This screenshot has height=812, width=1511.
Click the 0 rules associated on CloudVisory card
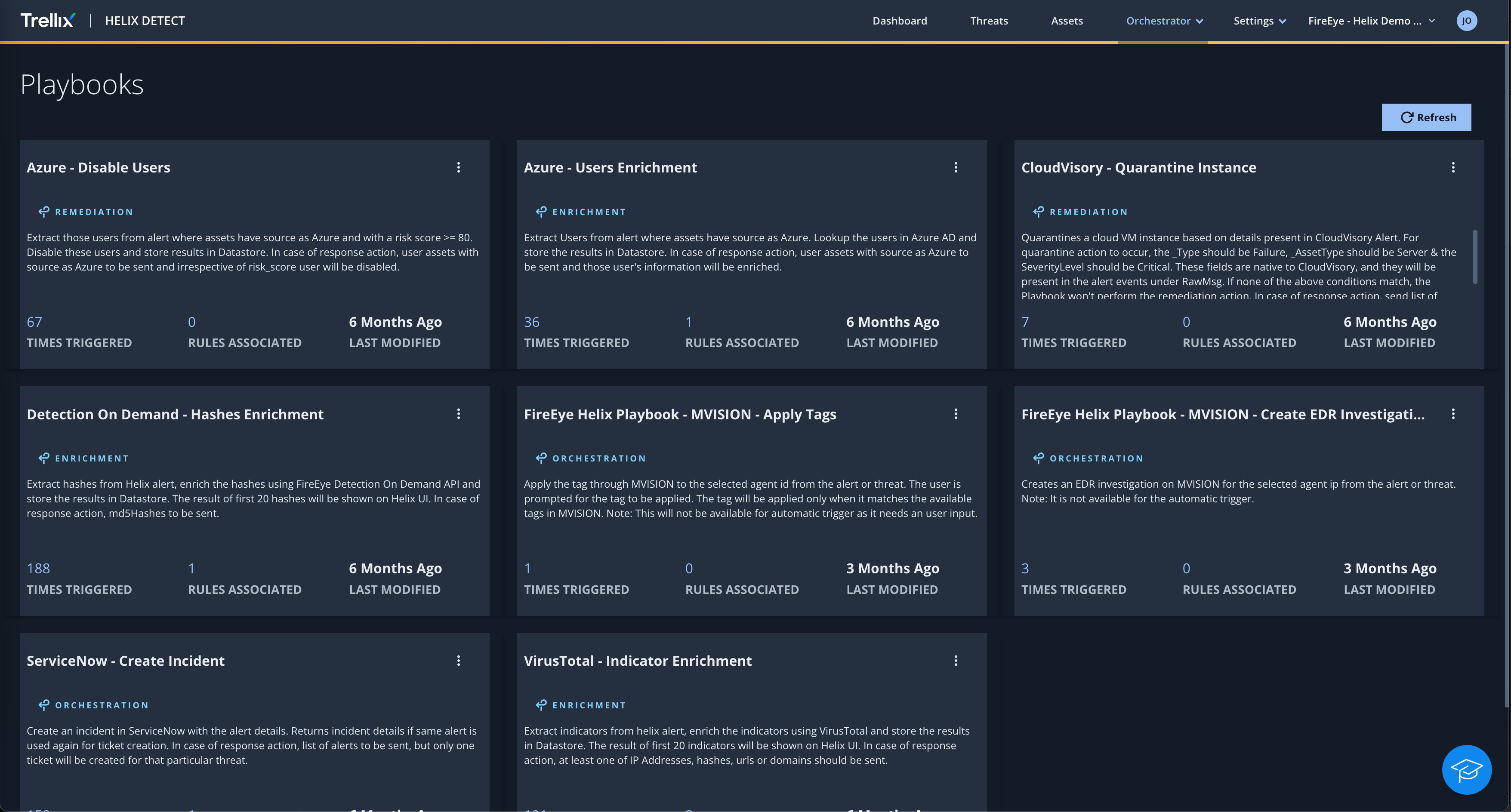click(x=1186, y=322)
